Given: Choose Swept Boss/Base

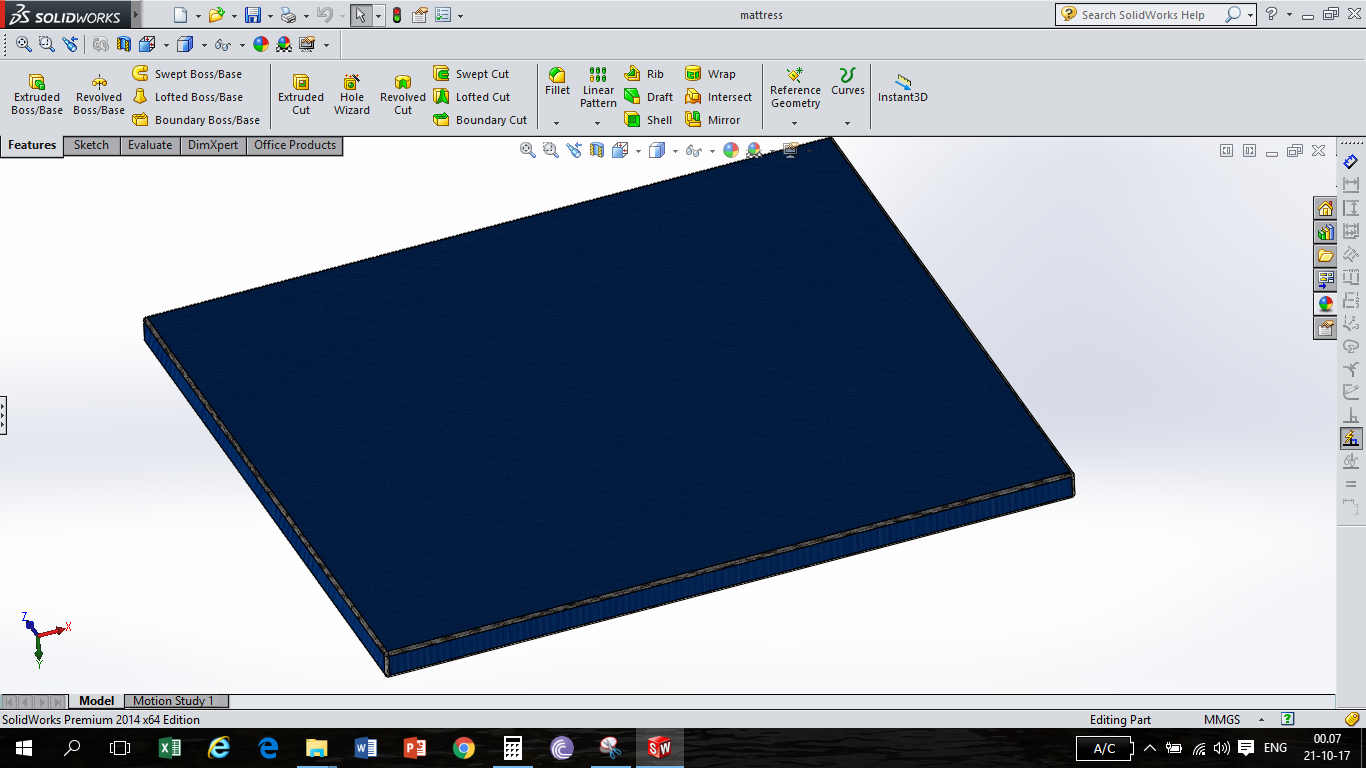Looking at the screenshot, I should (x=187, y=74).
